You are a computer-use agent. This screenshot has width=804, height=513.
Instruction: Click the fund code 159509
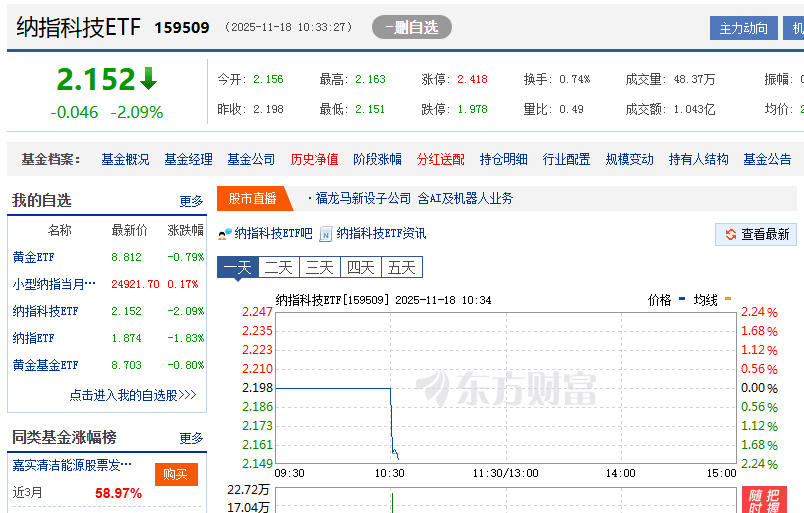coord(182,28)
